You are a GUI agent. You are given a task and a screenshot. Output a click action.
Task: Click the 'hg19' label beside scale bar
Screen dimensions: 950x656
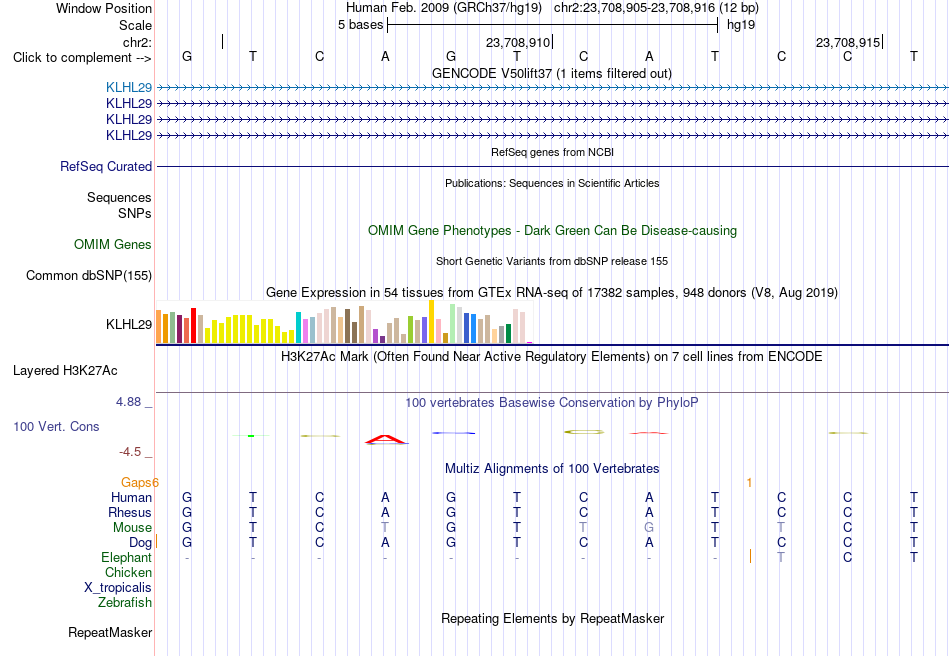[x=741, y=25]
